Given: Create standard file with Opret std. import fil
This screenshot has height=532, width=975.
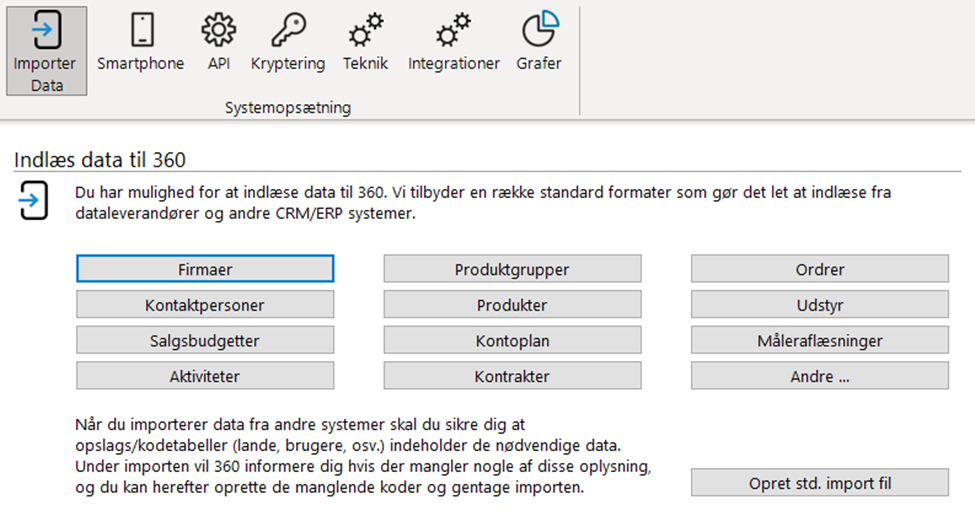Looking at the screenshot, I should [x=820, y=482].
